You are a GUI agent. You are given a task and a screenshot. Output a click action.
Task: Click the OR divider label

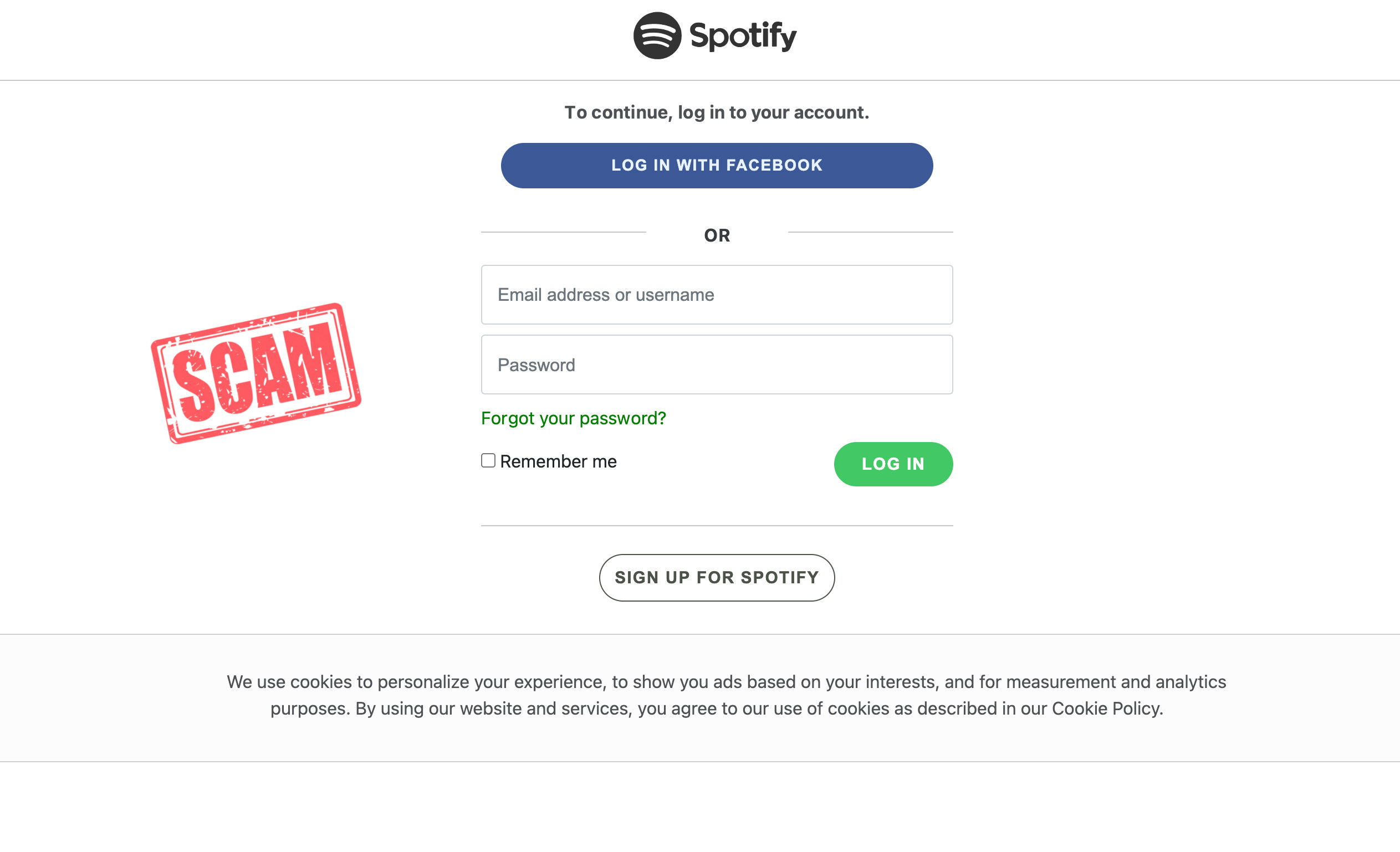pyautogui.click(x=717, y=235)
